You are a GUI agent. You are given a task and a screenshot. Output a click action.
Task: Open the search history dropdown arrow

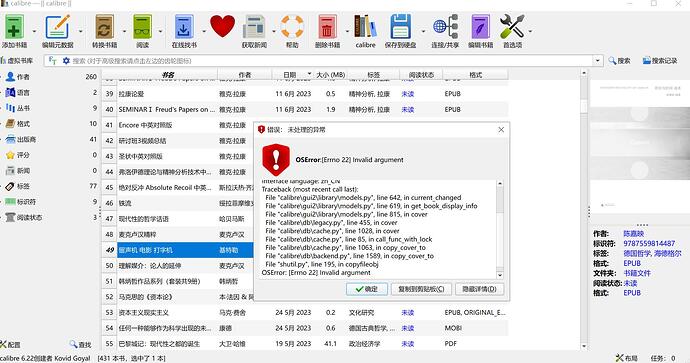click(598, 61)
